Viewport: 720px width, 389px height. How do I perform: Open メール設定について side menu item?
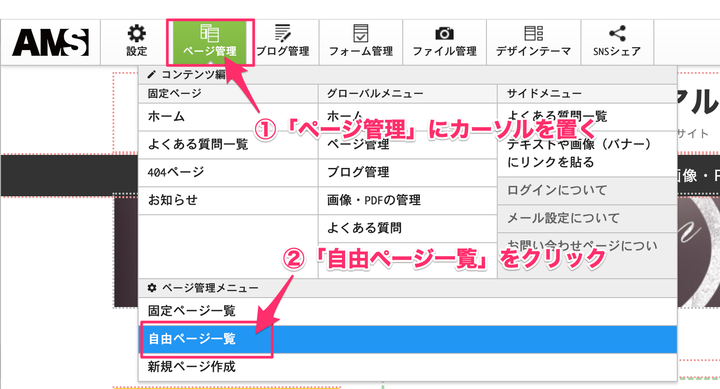click(587, 218)
